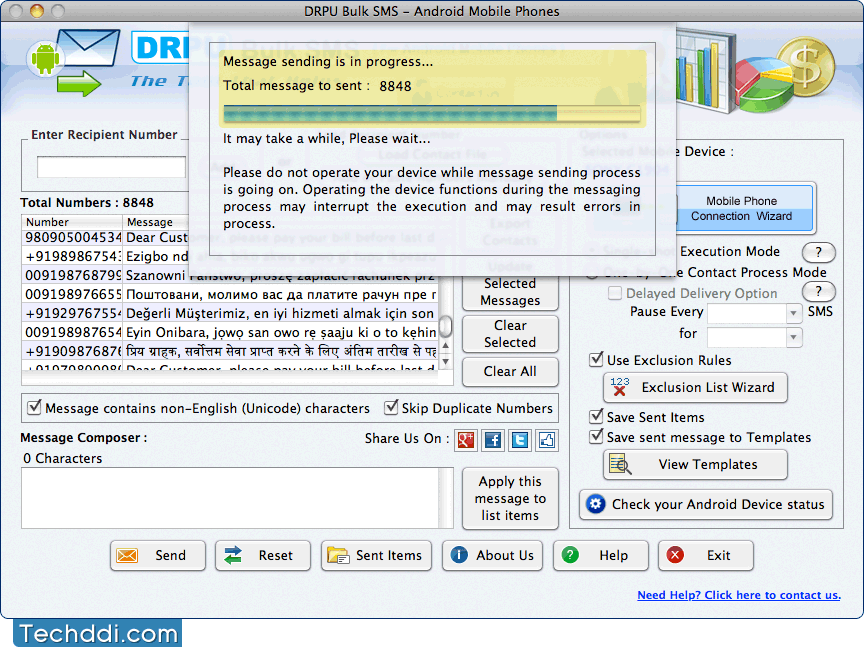Click the Send button
The height and width of the screenshot is (647, 864).
(158, 556)
